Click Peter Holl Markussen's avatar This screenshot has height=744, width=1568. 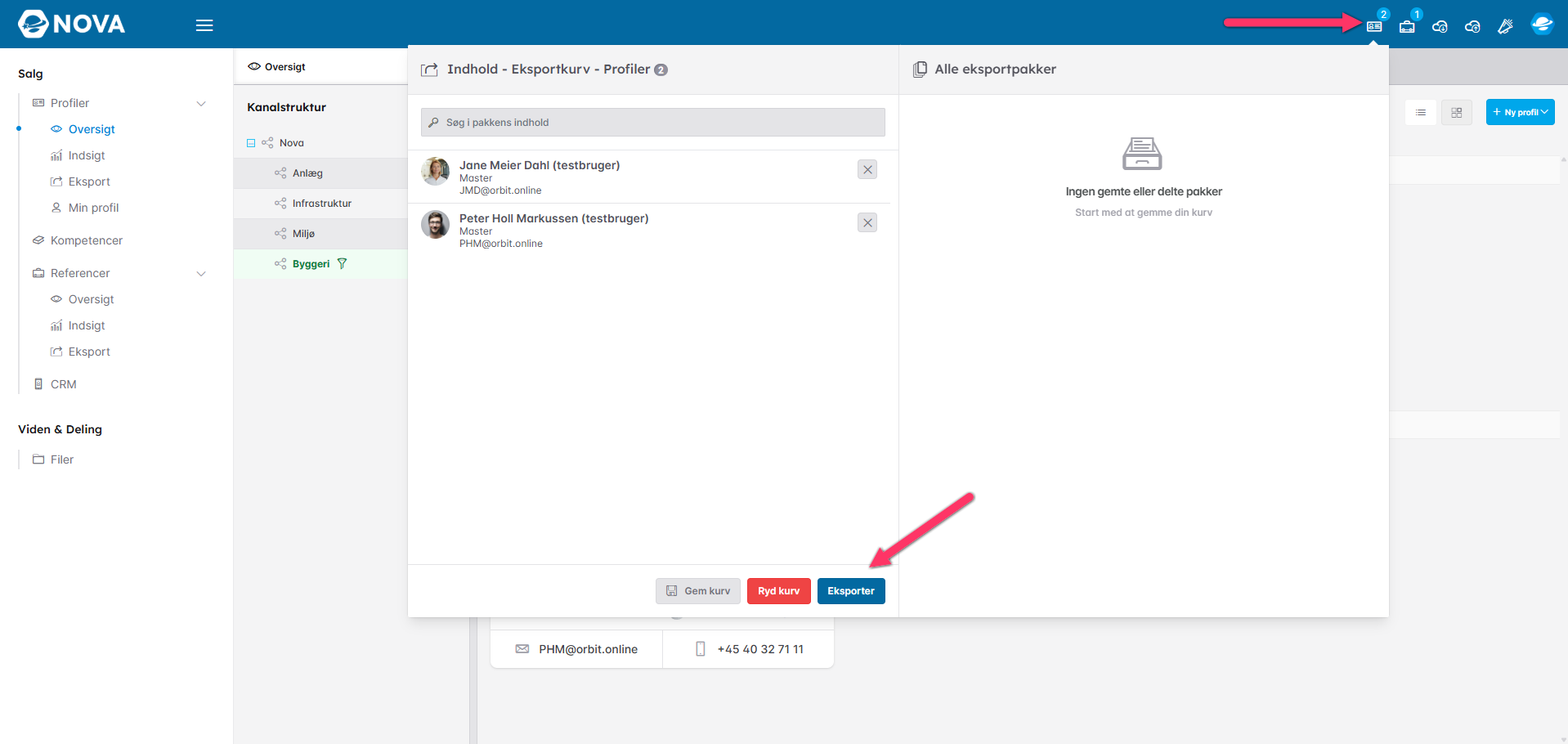tap(435, 225)
